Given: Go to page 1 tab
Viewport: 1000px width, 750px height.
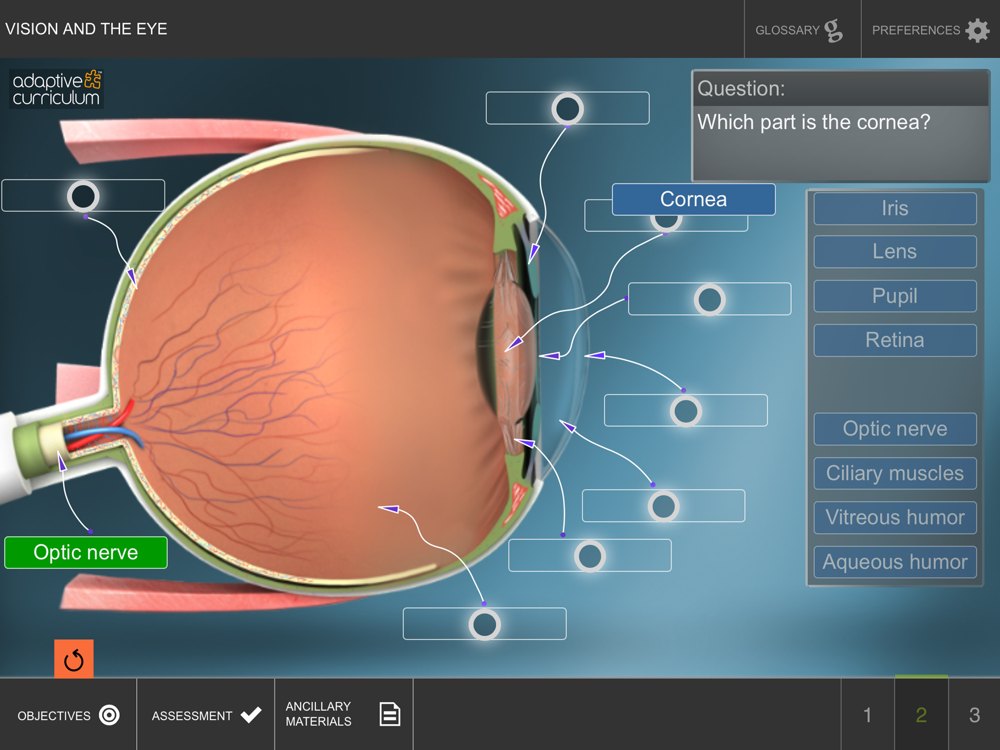Looking at the screenshot, I should 867,714.
